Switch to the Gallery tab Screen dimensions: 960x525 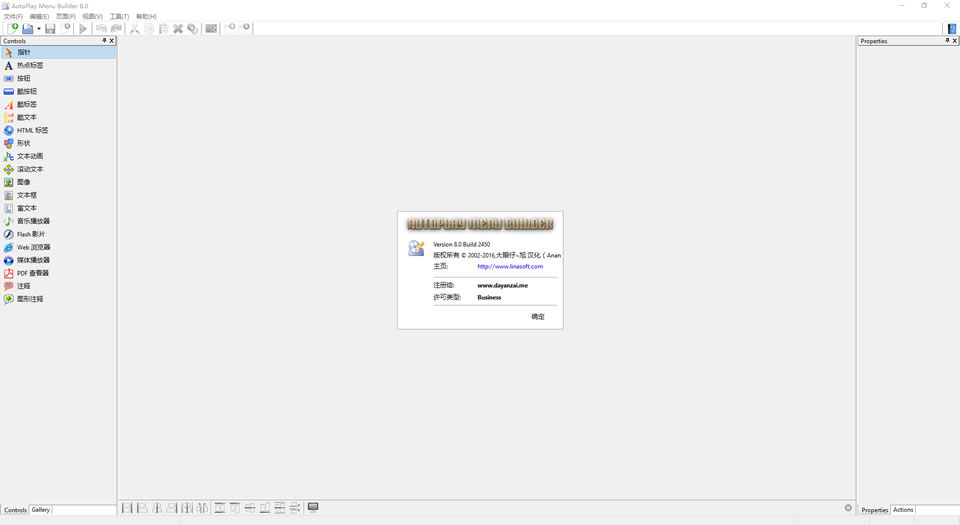[x=40, y=509]
